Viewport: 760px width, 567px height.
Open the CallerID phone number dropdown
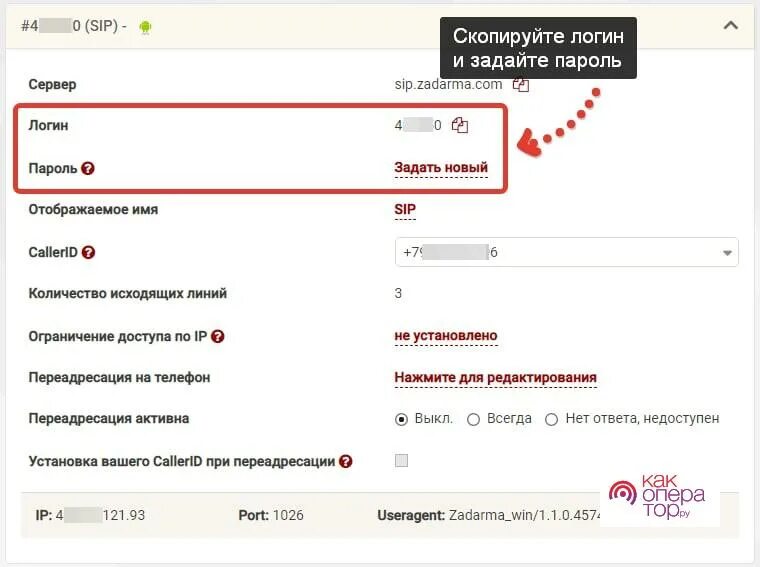coord(567,252)
